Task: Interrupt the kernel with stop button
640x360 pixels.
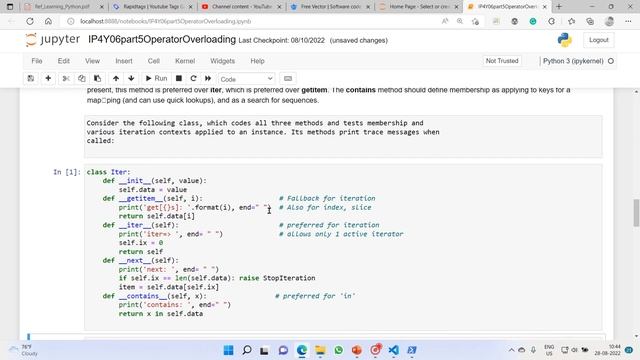Action: point(179,78)
